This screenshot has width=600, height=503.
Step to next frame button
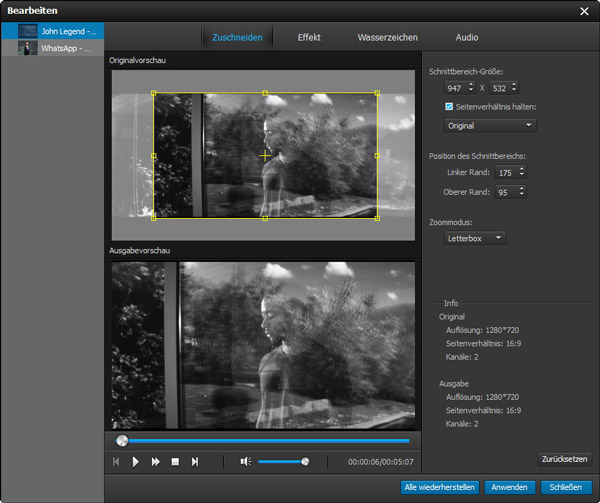(x=195, y=462)
